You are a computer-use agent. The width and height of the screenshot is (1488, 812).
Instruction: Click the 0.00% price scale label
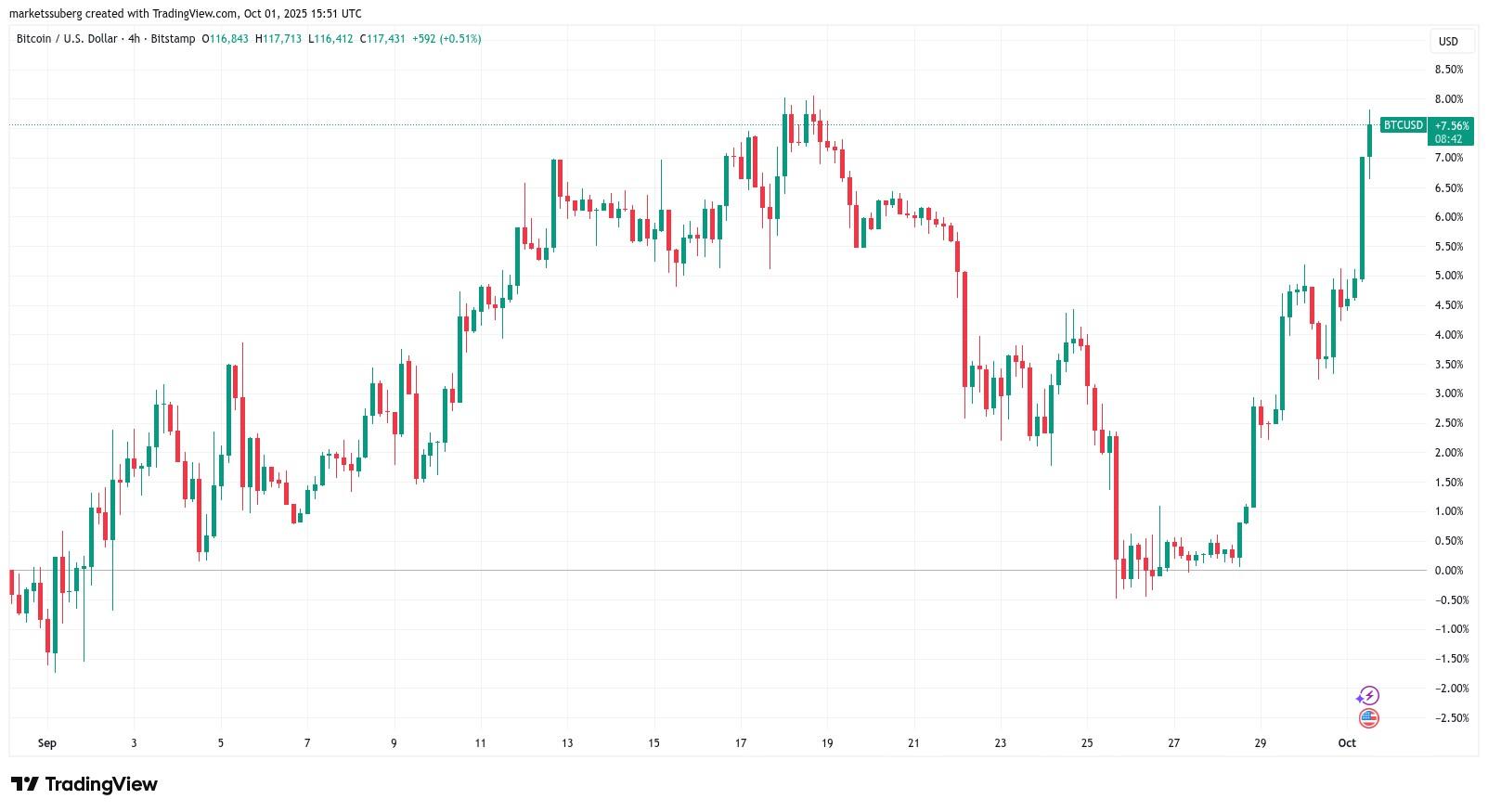[x=1448, y=570]
